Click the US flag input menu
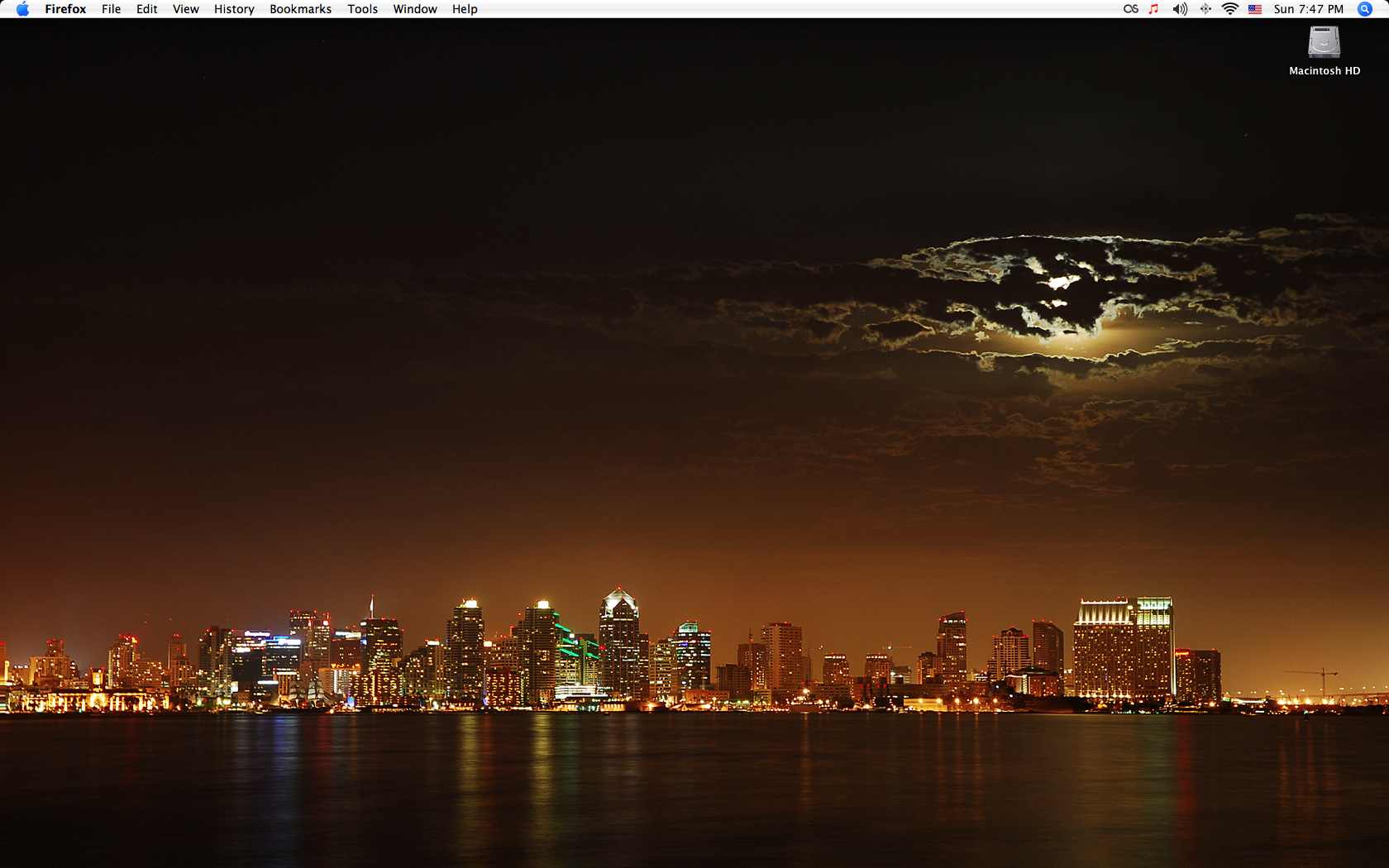The height and width of the screenshot is (868, 1389). pos(1255,9)
